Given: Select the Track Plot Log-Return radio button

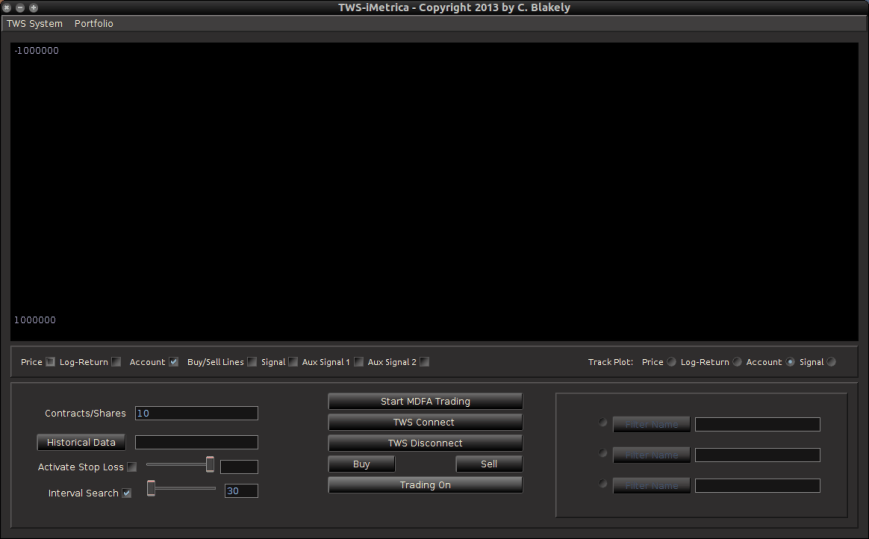Looking at the screenshot, I should [737, 362].
